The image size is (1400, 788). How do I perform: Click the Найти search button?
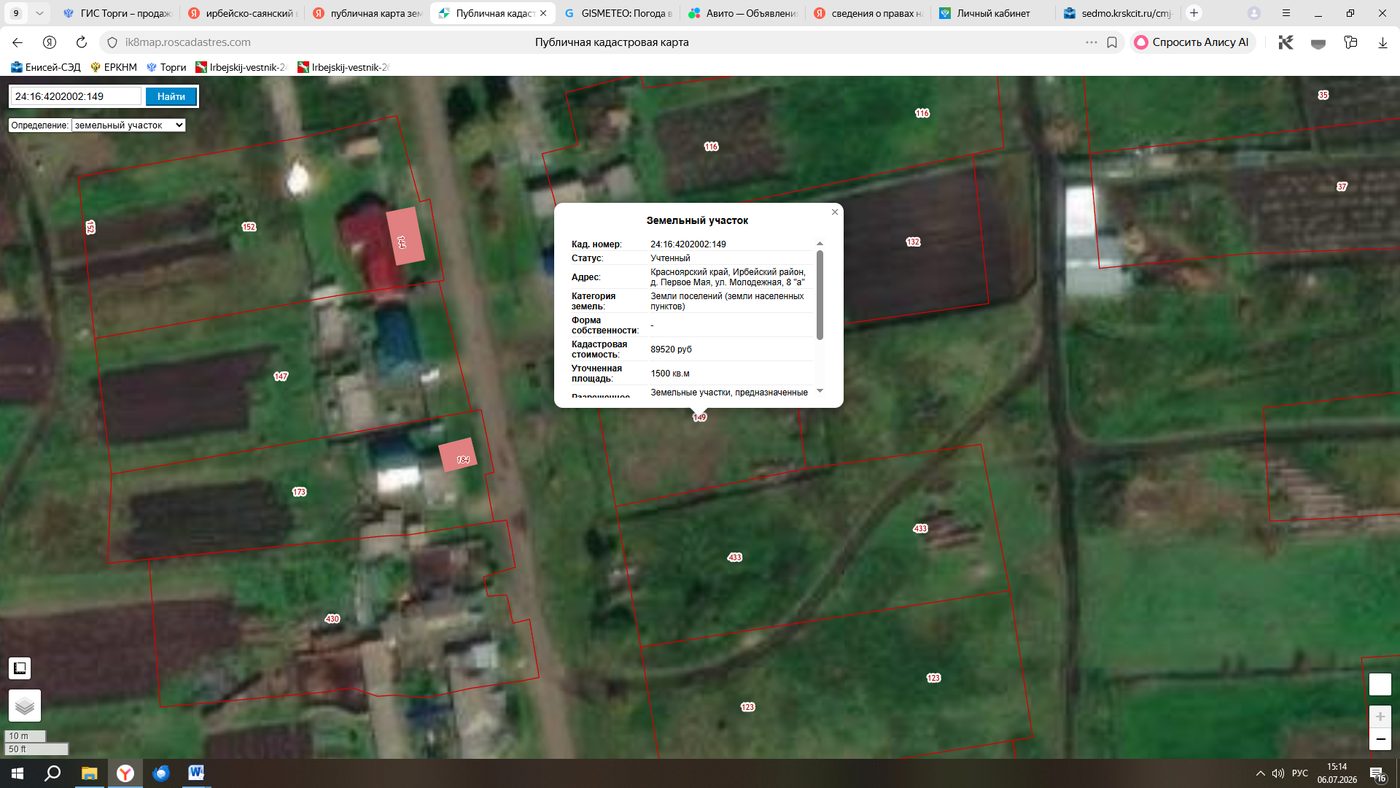[x=171, y=97]
